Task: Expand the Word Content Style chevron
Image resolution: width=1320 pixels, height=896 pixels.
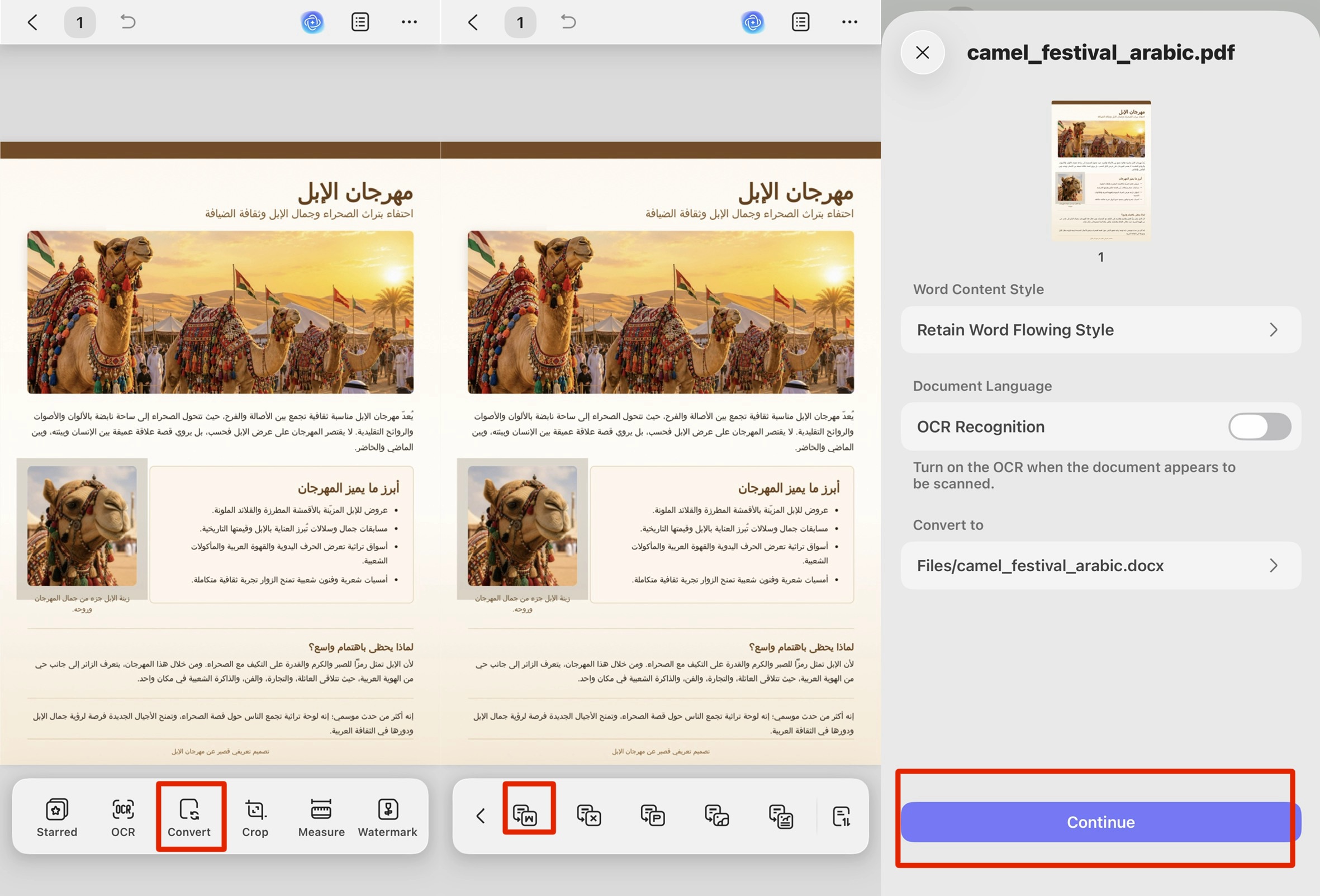Action: tap(1274, 330)
